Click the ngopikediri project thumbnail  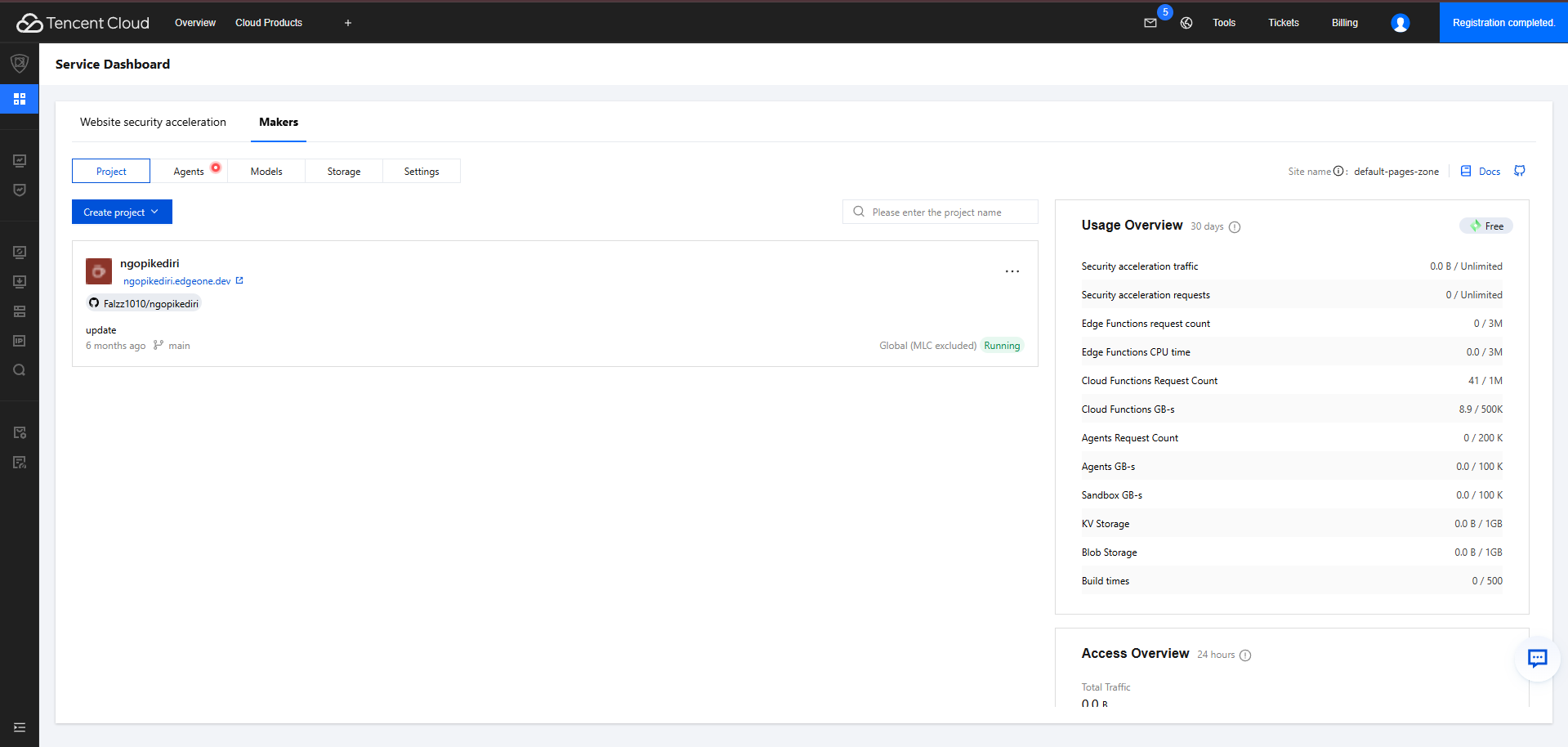[99, 271]
